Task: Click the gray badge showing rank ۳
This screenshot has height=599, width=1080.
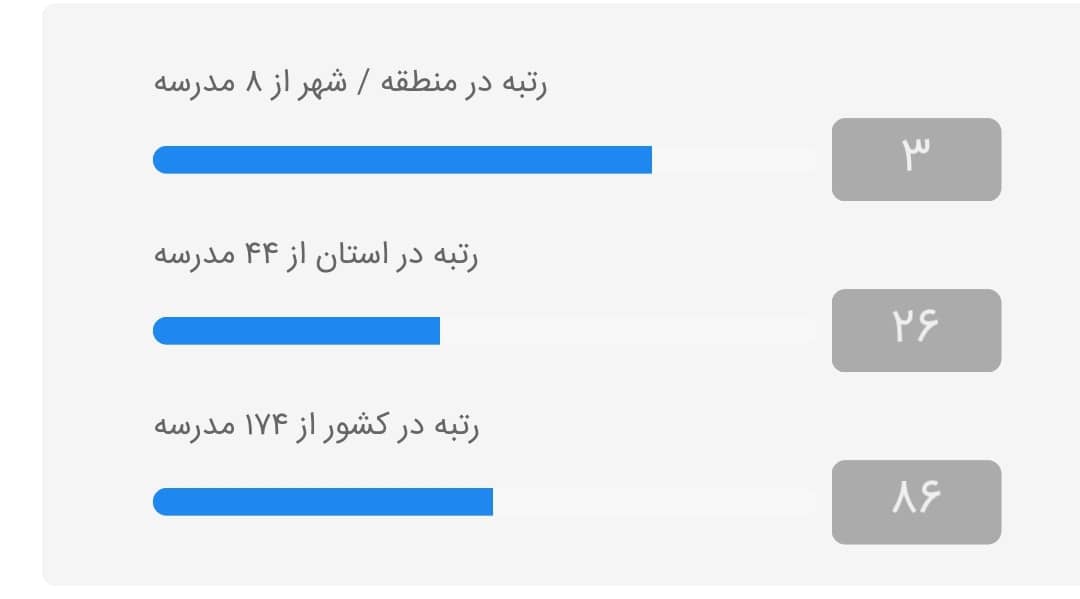Action: [x=916, y=159]
